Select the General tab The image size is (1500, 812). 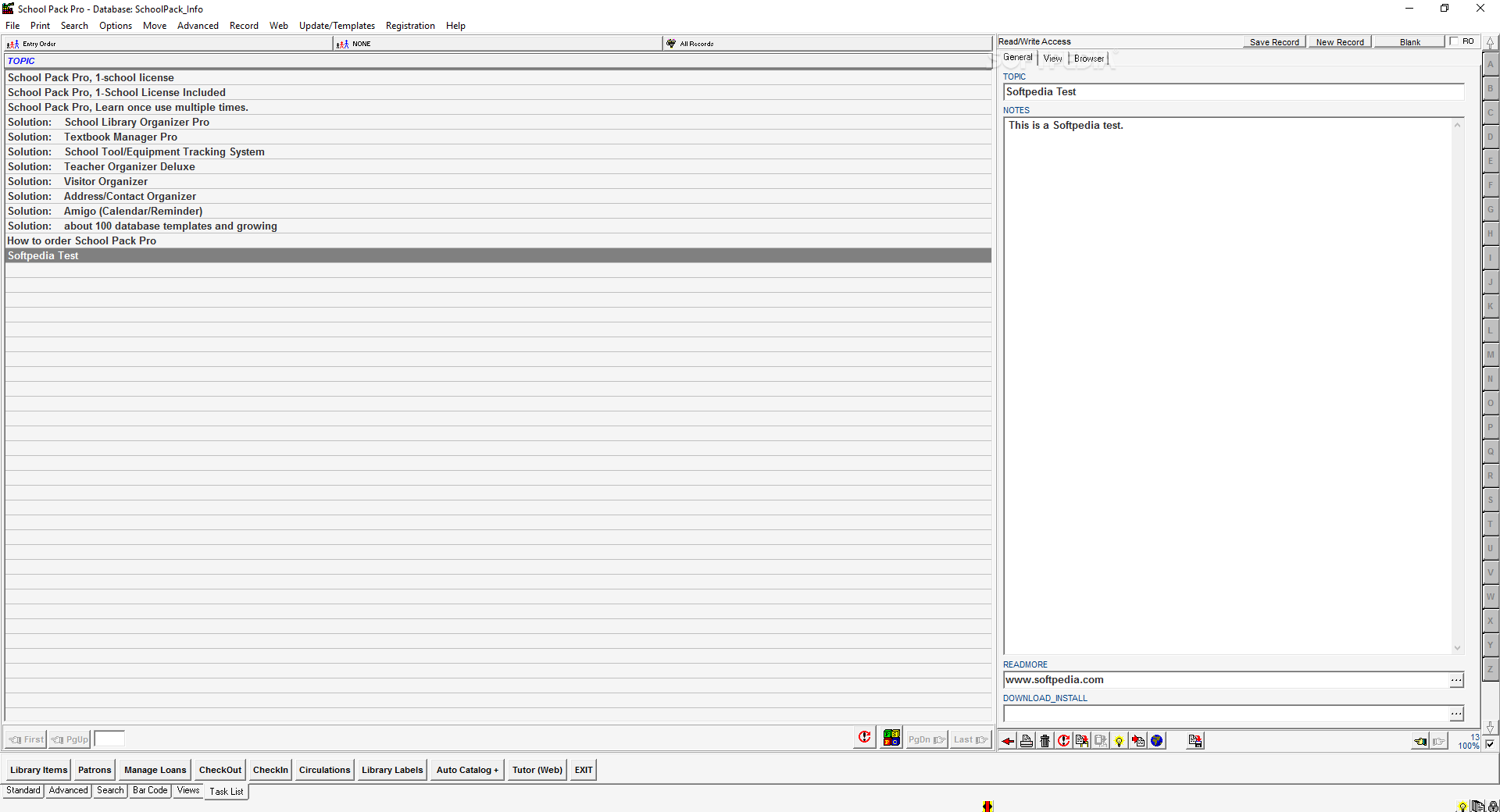coord(1018,58)
